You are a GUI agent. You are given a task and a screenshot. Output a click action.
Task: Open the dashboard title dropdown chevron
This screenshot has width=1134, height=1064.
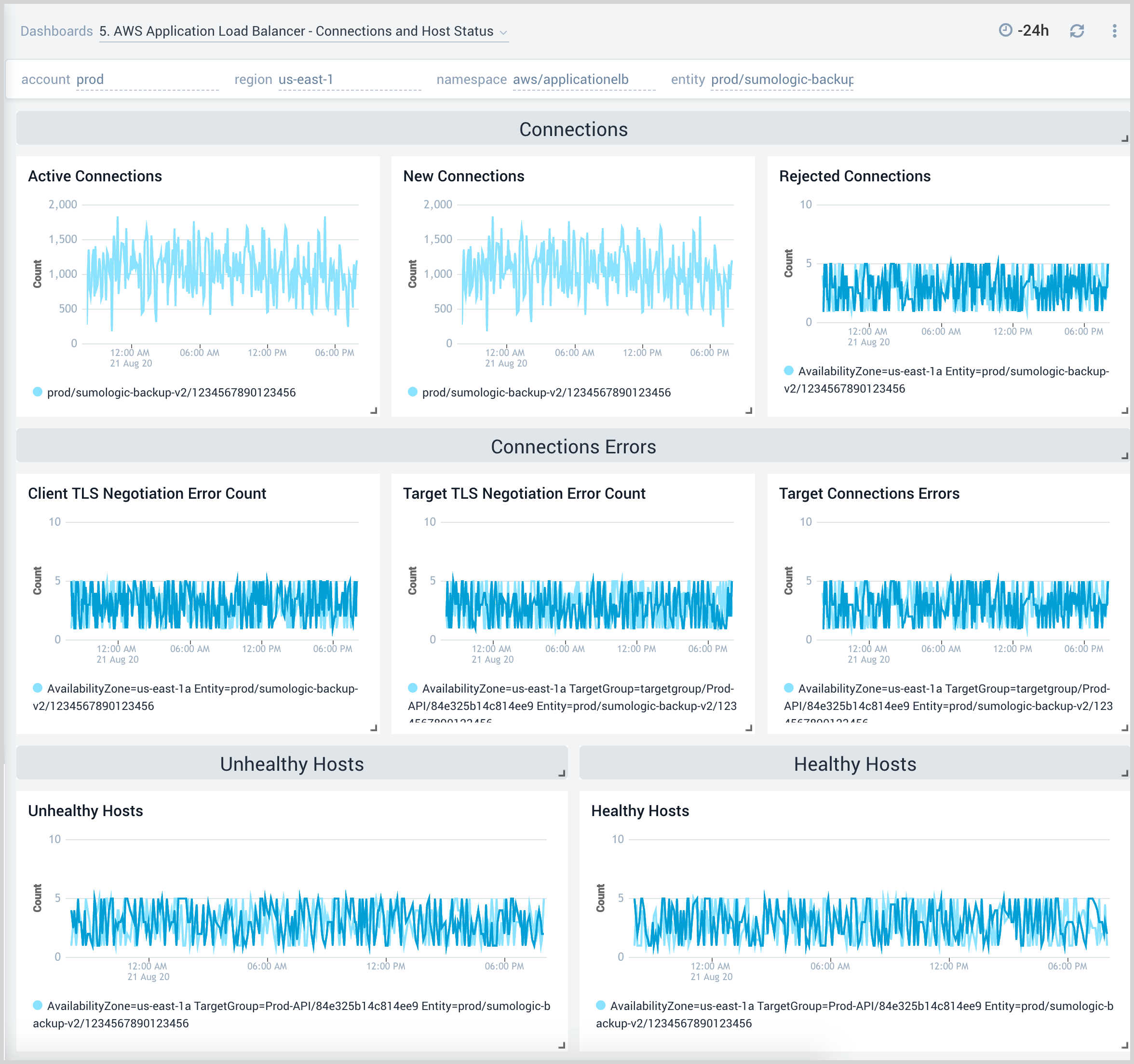pos(503,32)
